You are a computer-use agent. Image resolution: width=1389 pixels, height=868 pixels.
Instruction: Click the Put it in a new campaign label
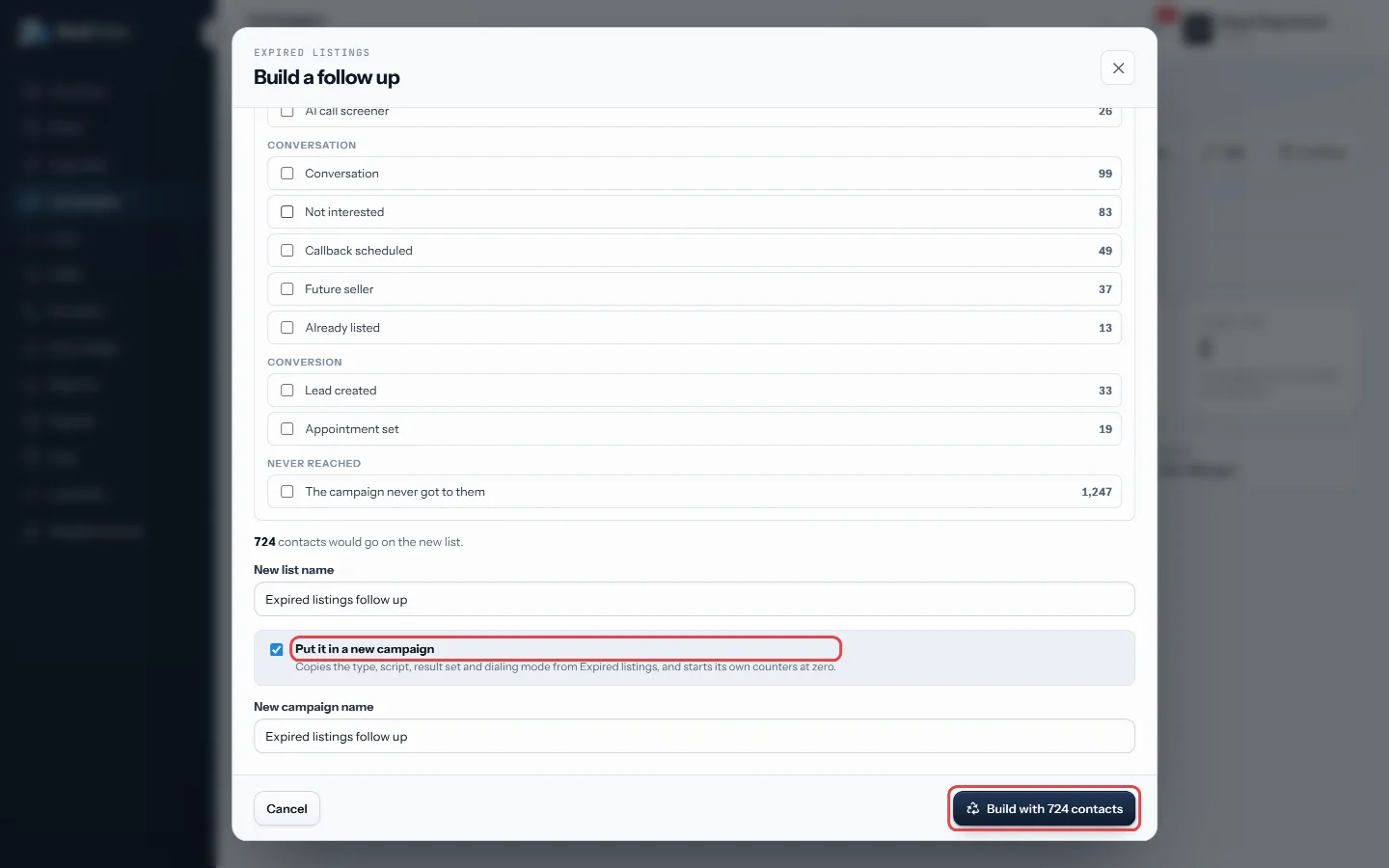[x=365, y=649]
